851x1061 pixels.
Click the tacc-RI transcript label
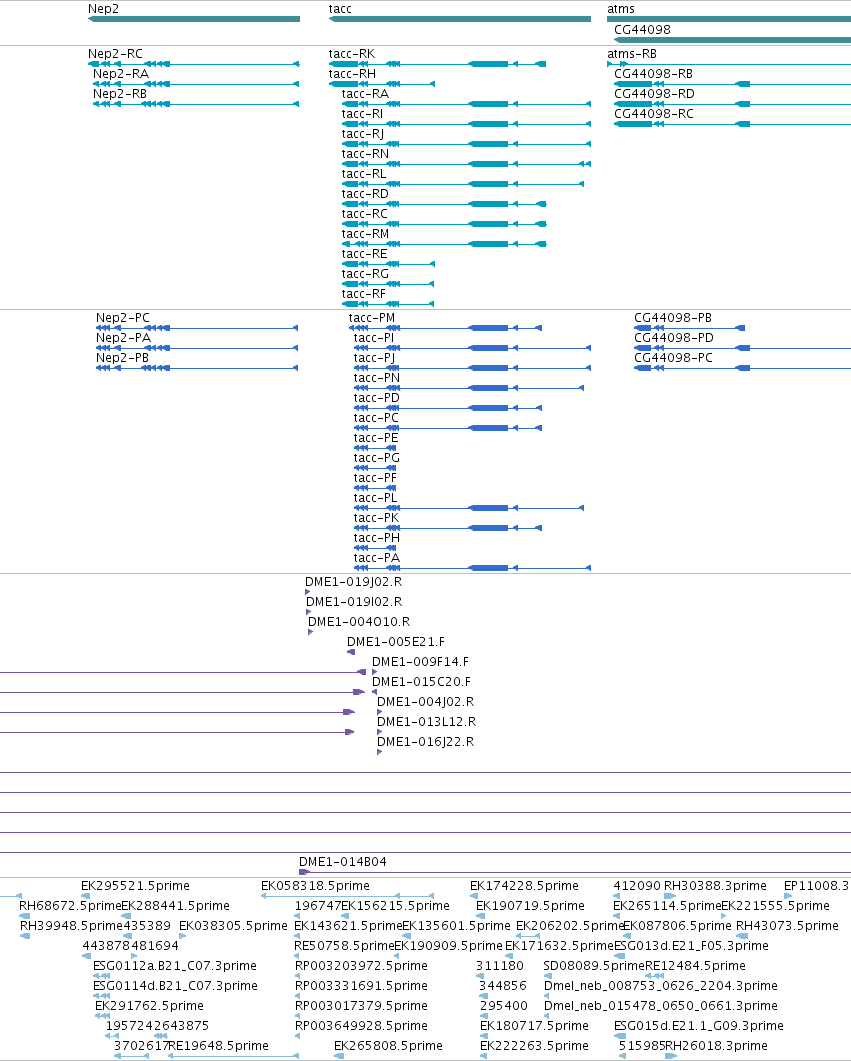(362, 114)
